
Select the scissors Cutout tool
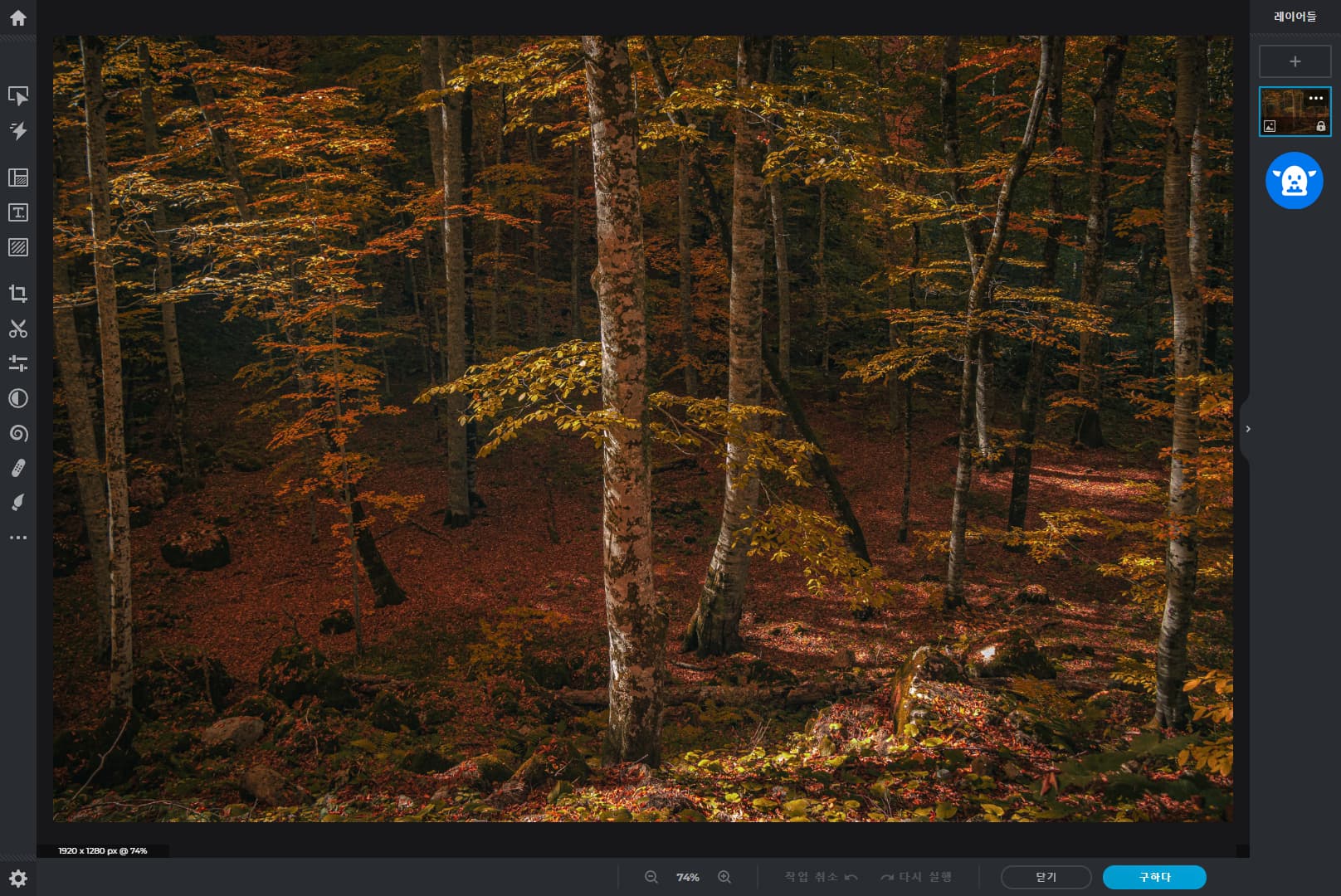click(18, 329)
